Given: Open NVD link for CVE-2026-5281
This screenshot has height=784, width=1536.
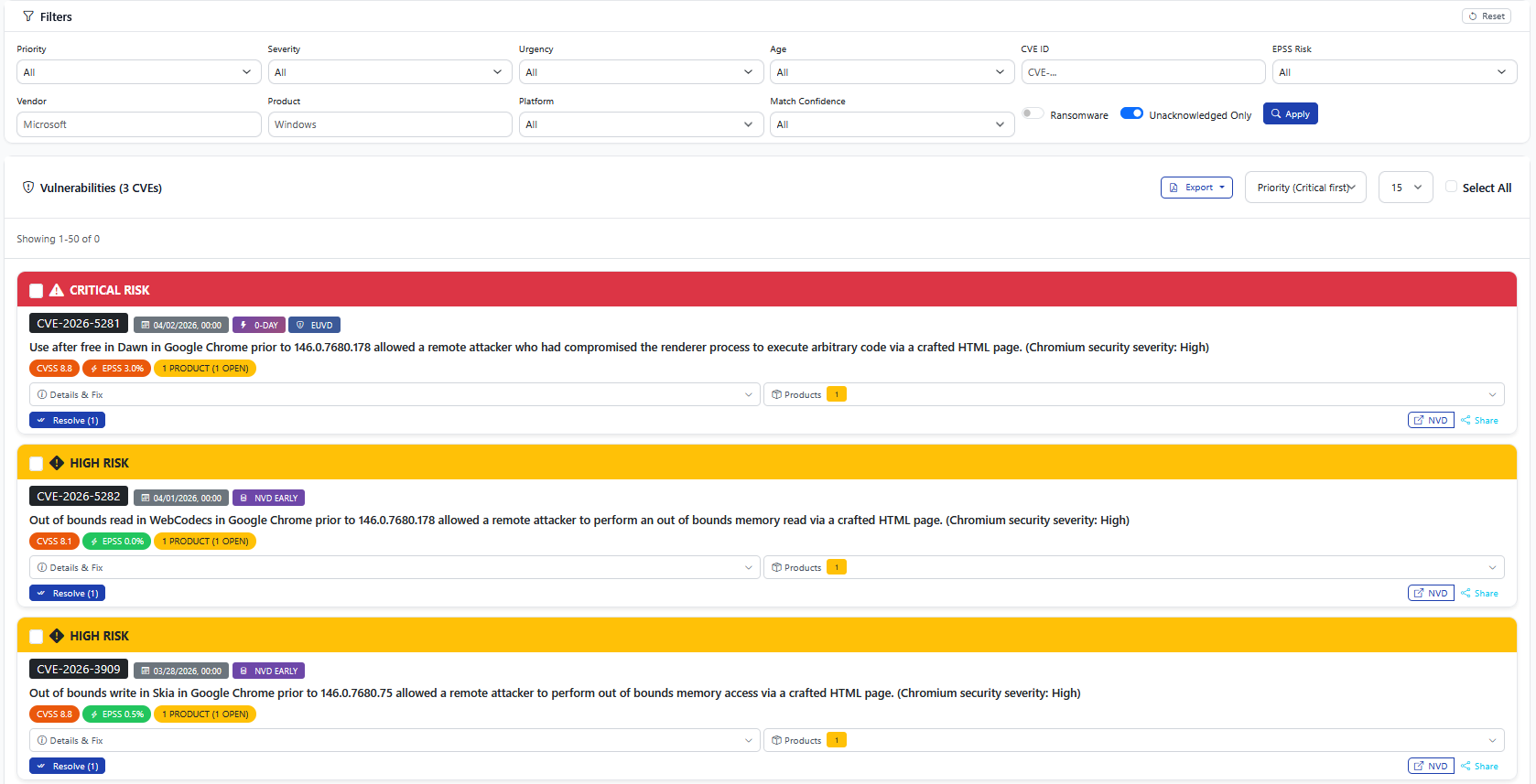Looking at the screenshot, I should [x=1431, y=421].
